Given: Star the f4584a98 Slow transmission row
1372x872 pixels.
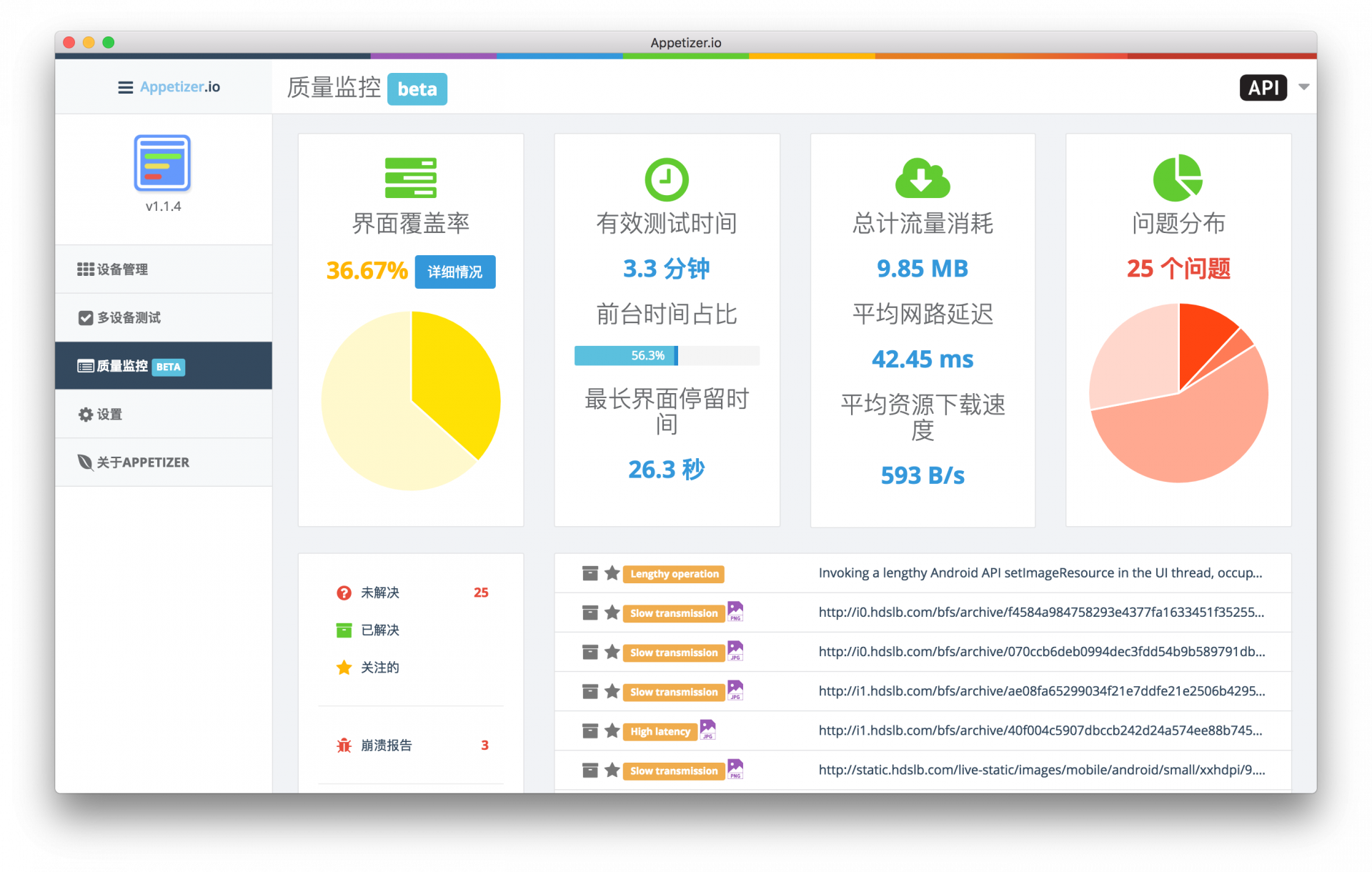Looking at the screenshot, I should (x=612, y=613).
